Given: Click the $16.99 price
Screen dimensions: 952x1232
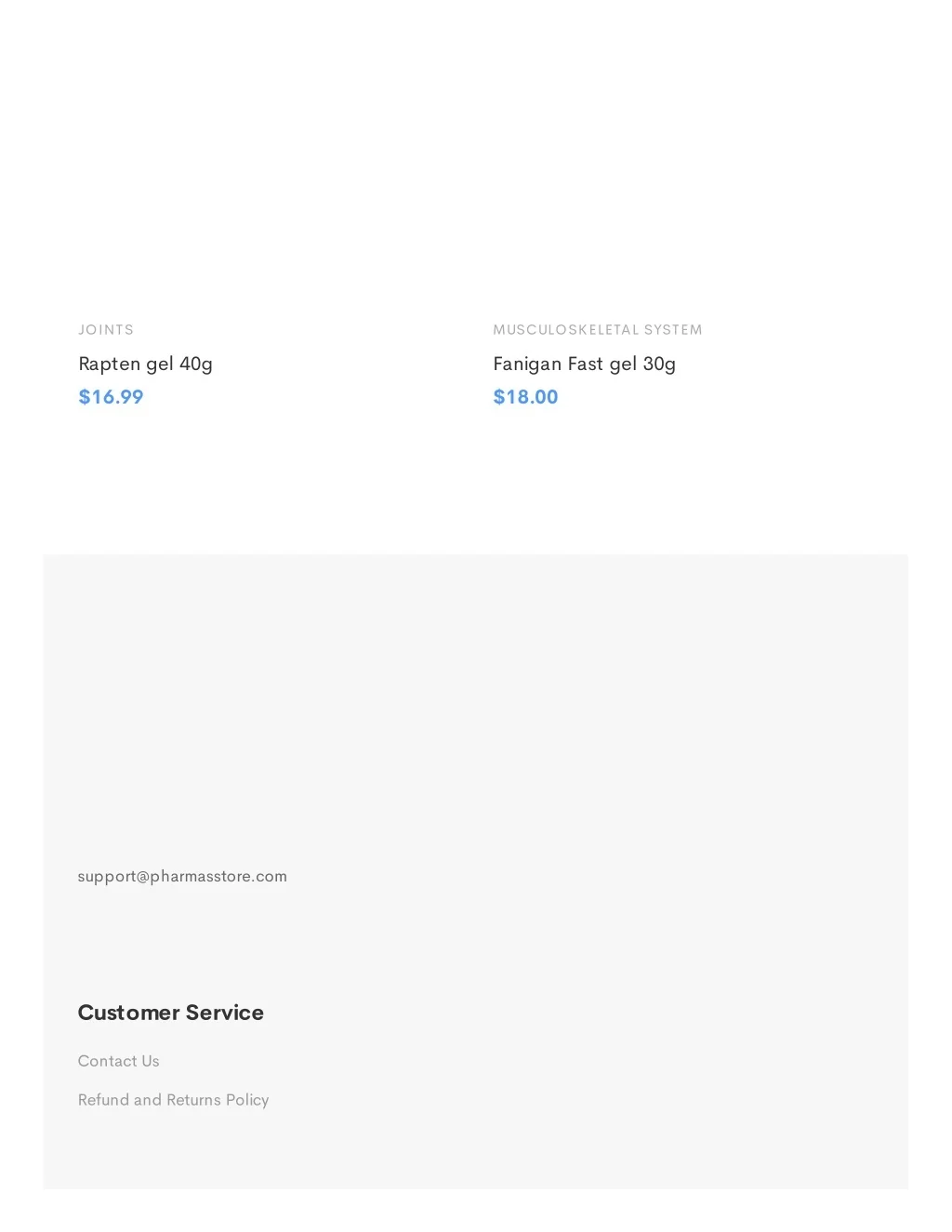Looking at the screenshot, I should click(111, 397).
